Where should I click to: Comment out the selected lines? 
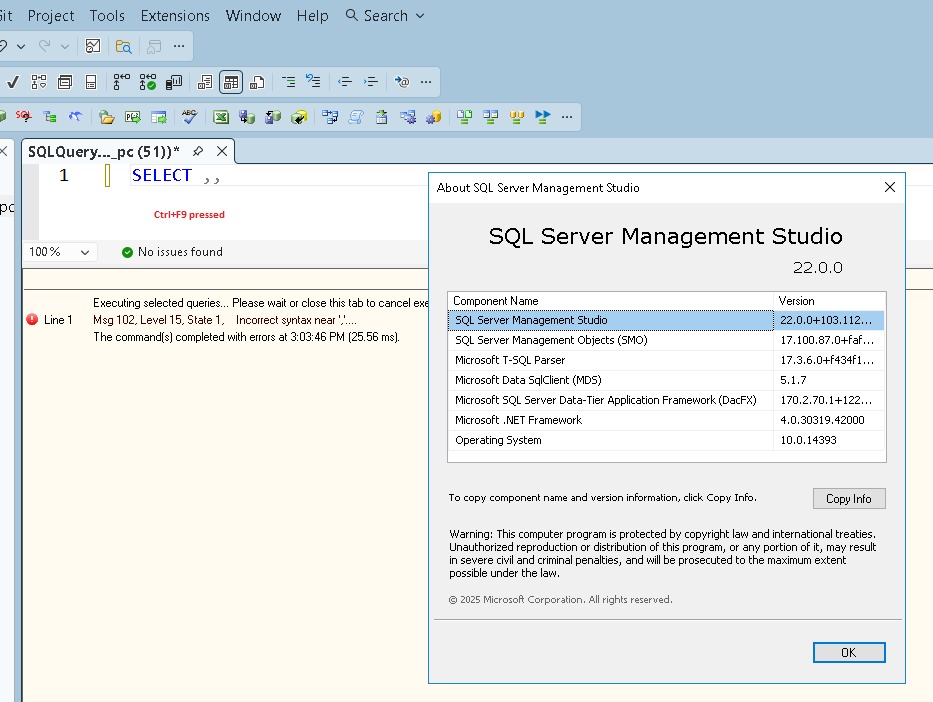click(x=289, y=82)
